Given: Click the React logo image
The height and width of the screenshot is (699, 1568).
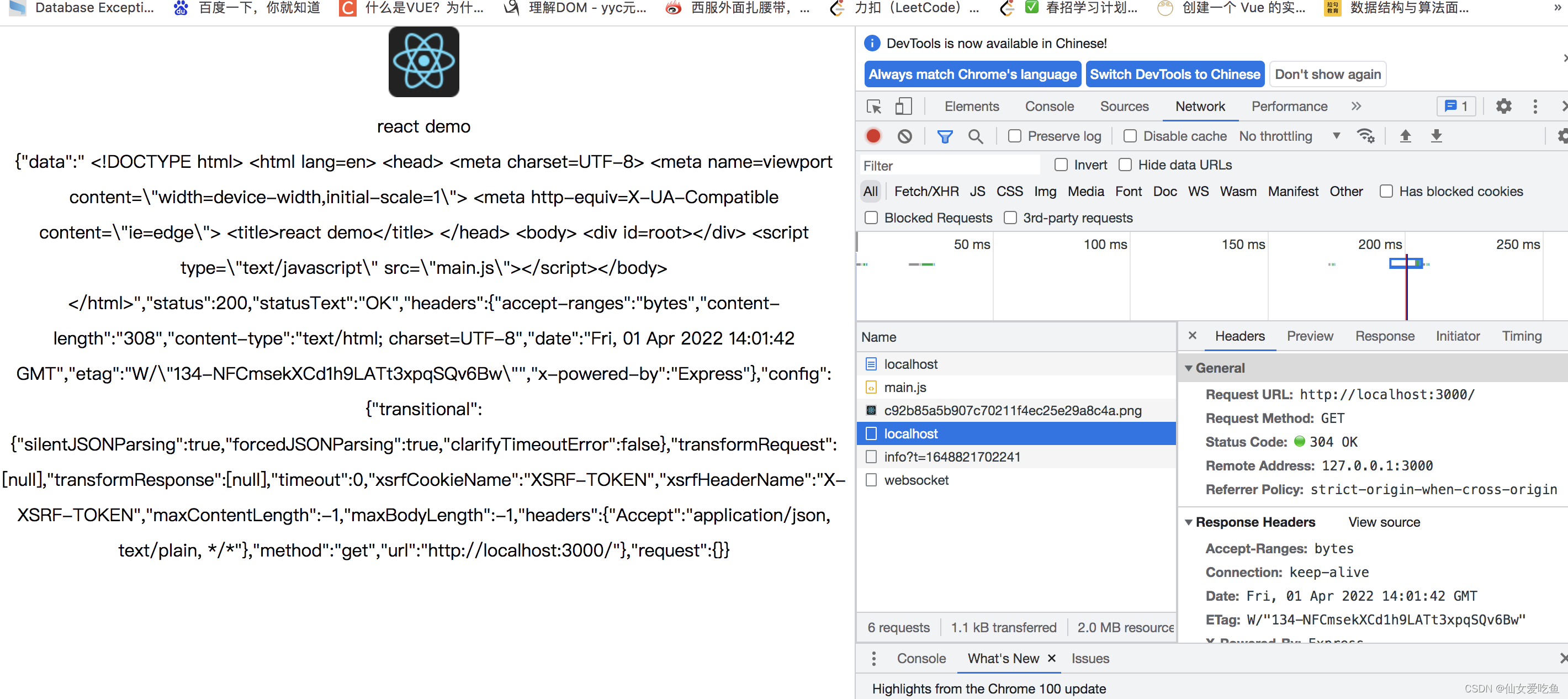Looking at the screenshot, I should pos(423,61).
